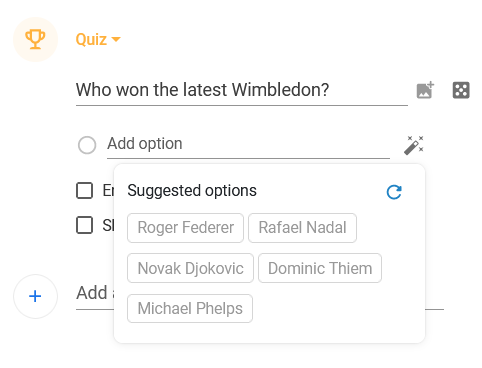Refresh the suggested options list
The image size is (482, 368).
(x=394, y=192)
